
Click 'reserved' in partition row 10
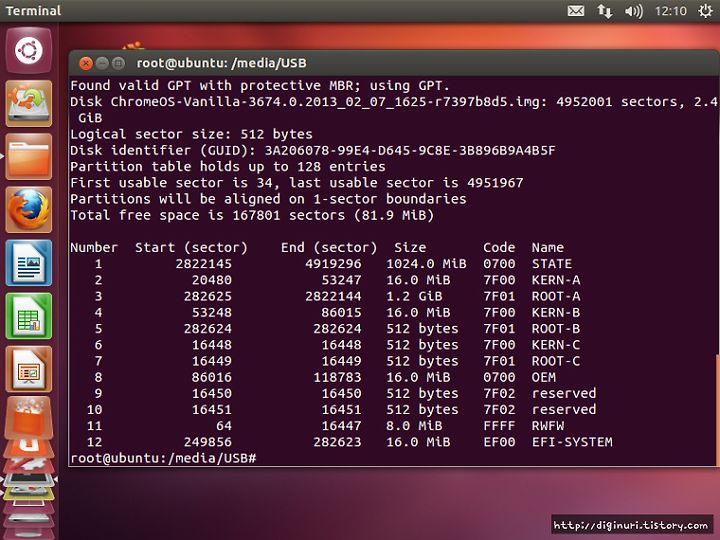(x=564, y=410)
